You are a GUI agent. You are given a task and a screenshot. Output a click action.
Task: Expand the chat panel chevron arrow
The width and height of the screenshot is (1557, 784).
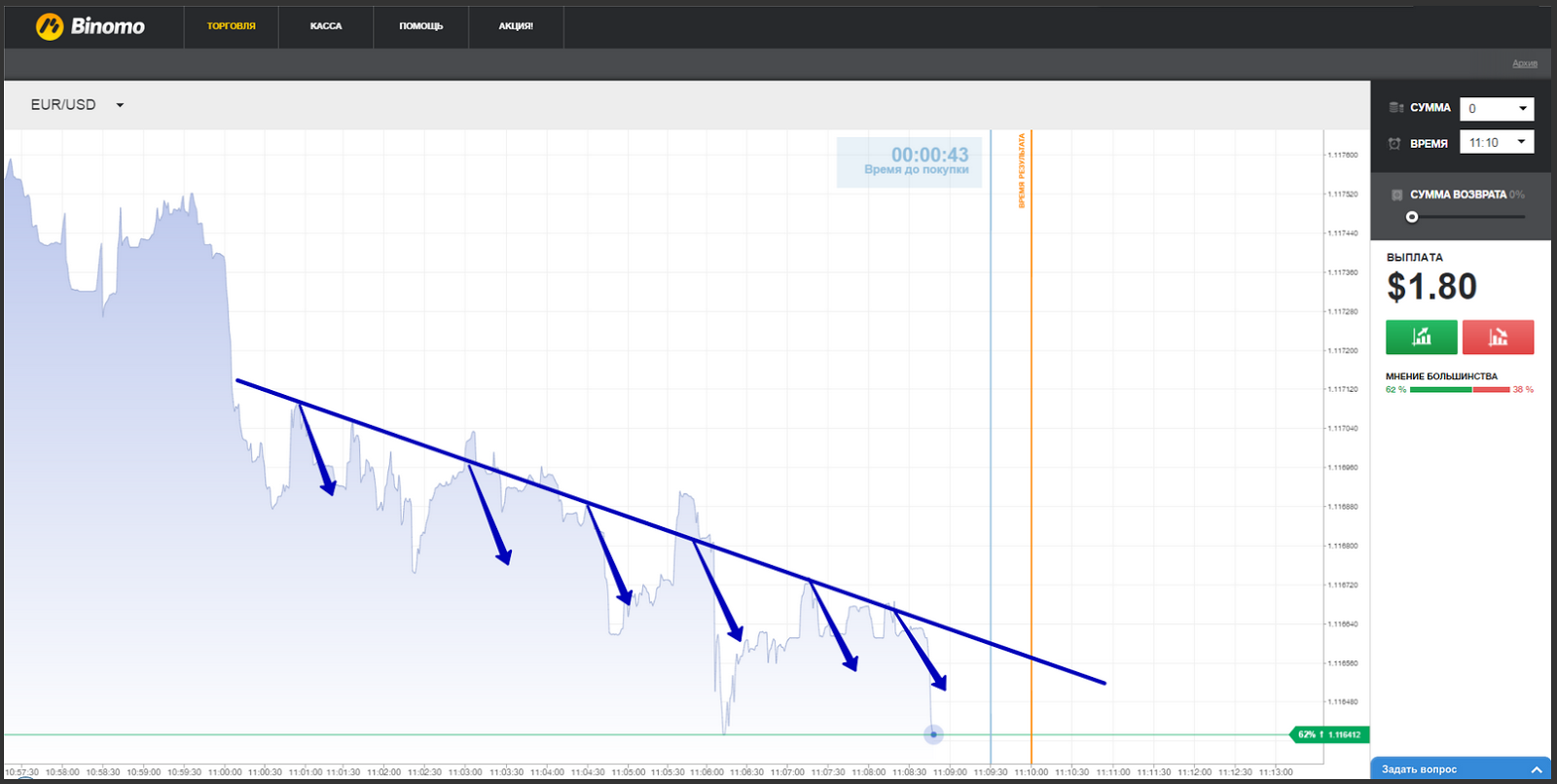[1537, 769]
